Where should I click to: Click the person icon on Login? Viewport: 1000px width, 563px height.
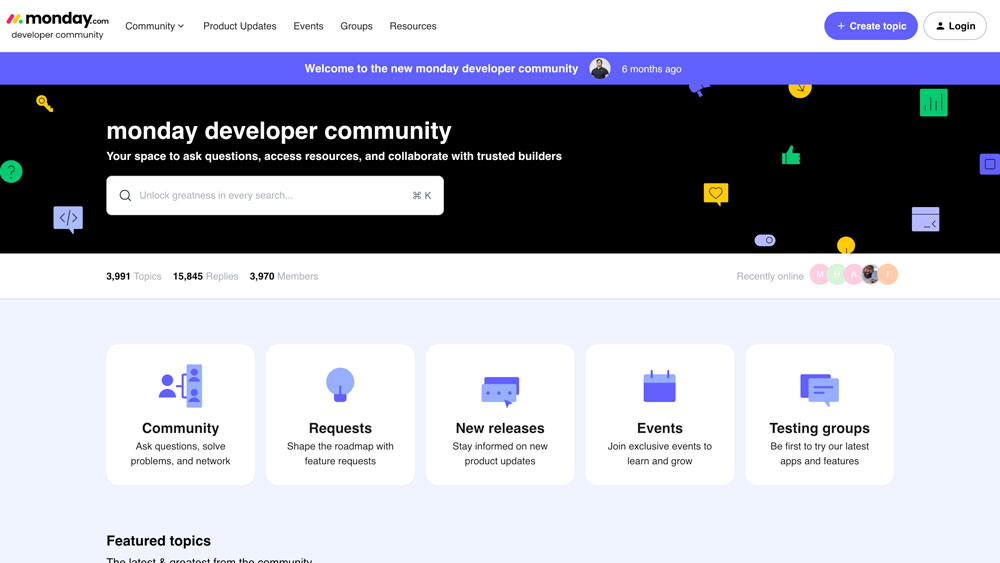(x=940, y=26)
